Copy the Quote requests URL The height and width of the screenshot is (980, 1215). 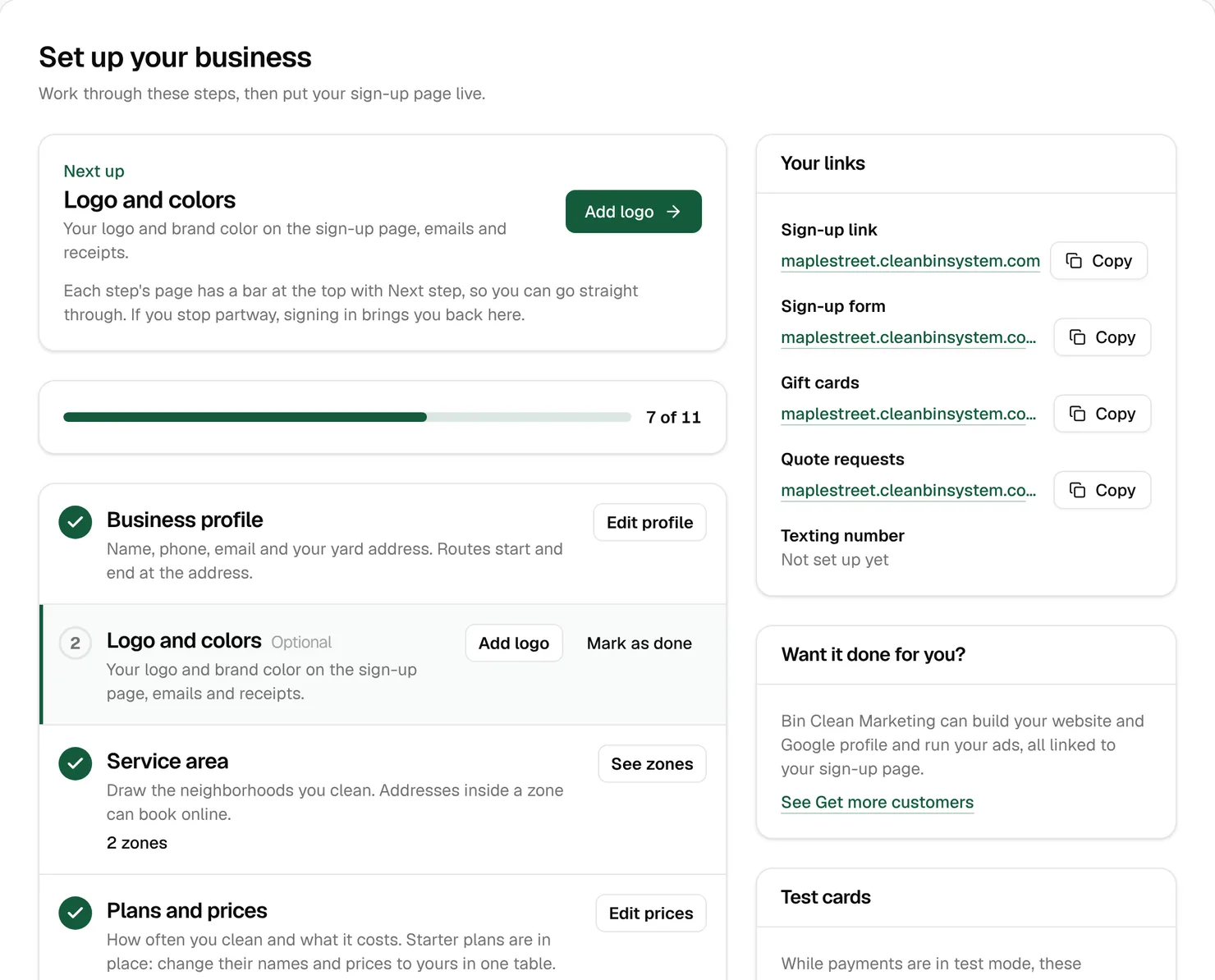point(1102,490)
